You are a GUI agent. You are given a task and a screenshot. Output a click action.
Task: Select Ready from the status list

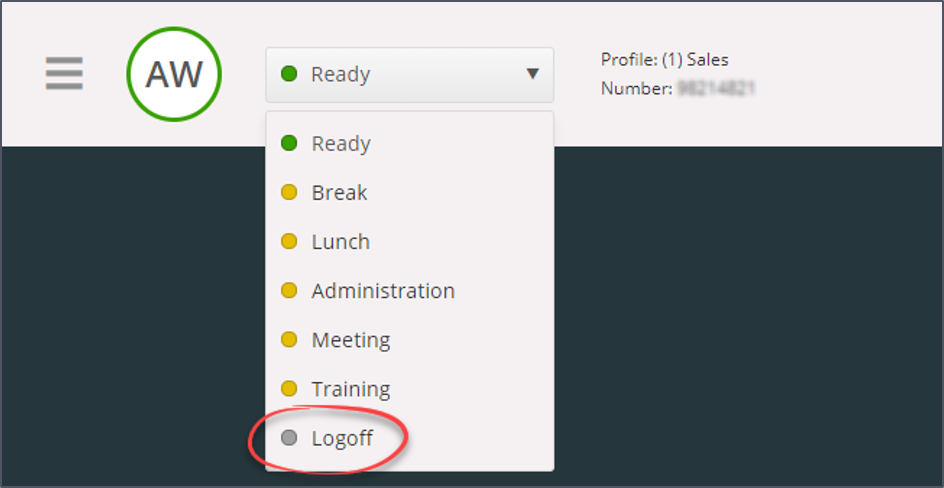click(x=341, y=144)
